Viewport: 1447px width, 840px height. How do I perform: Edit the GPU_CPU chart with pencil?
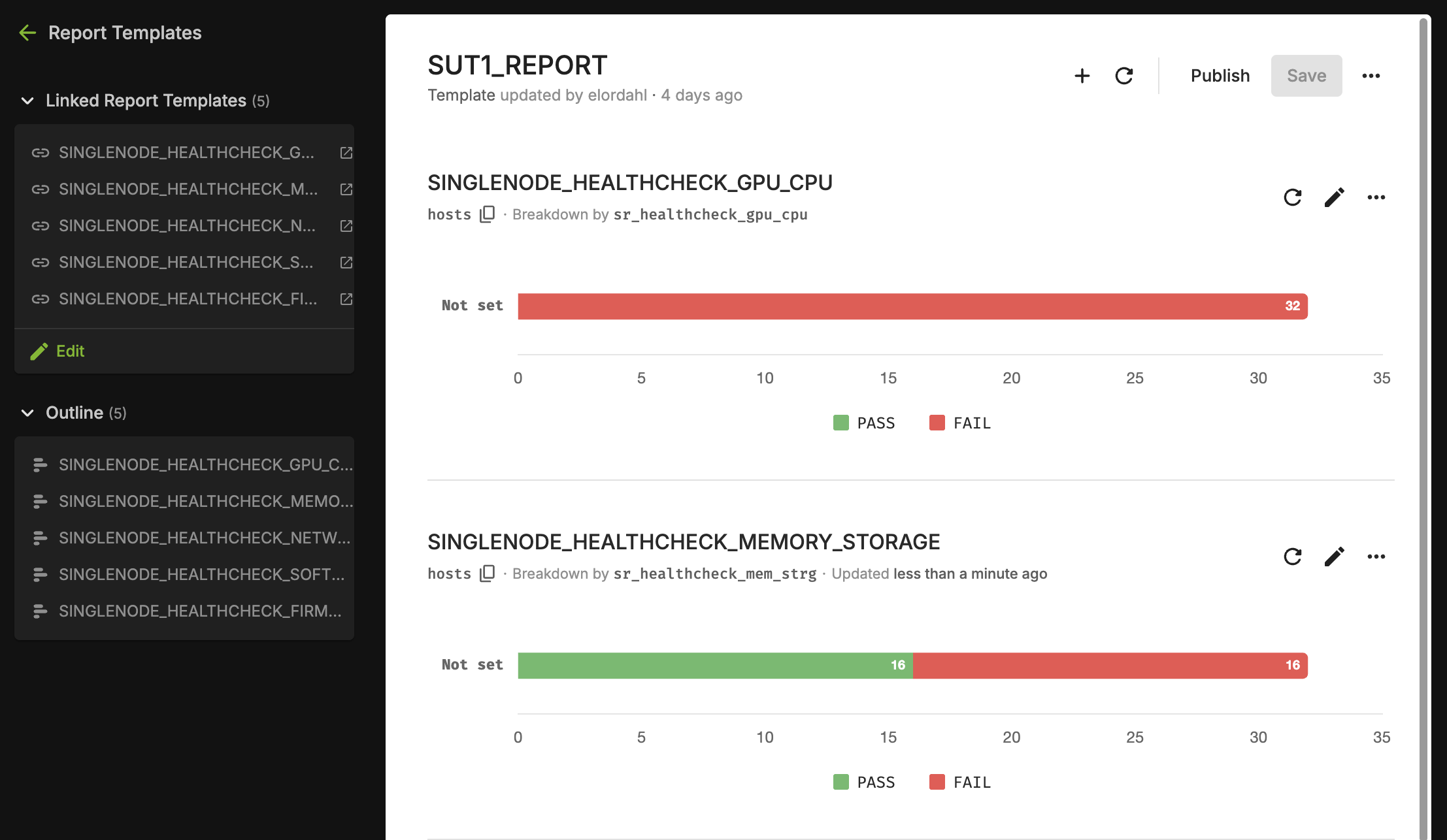[x=1335, y=197]
